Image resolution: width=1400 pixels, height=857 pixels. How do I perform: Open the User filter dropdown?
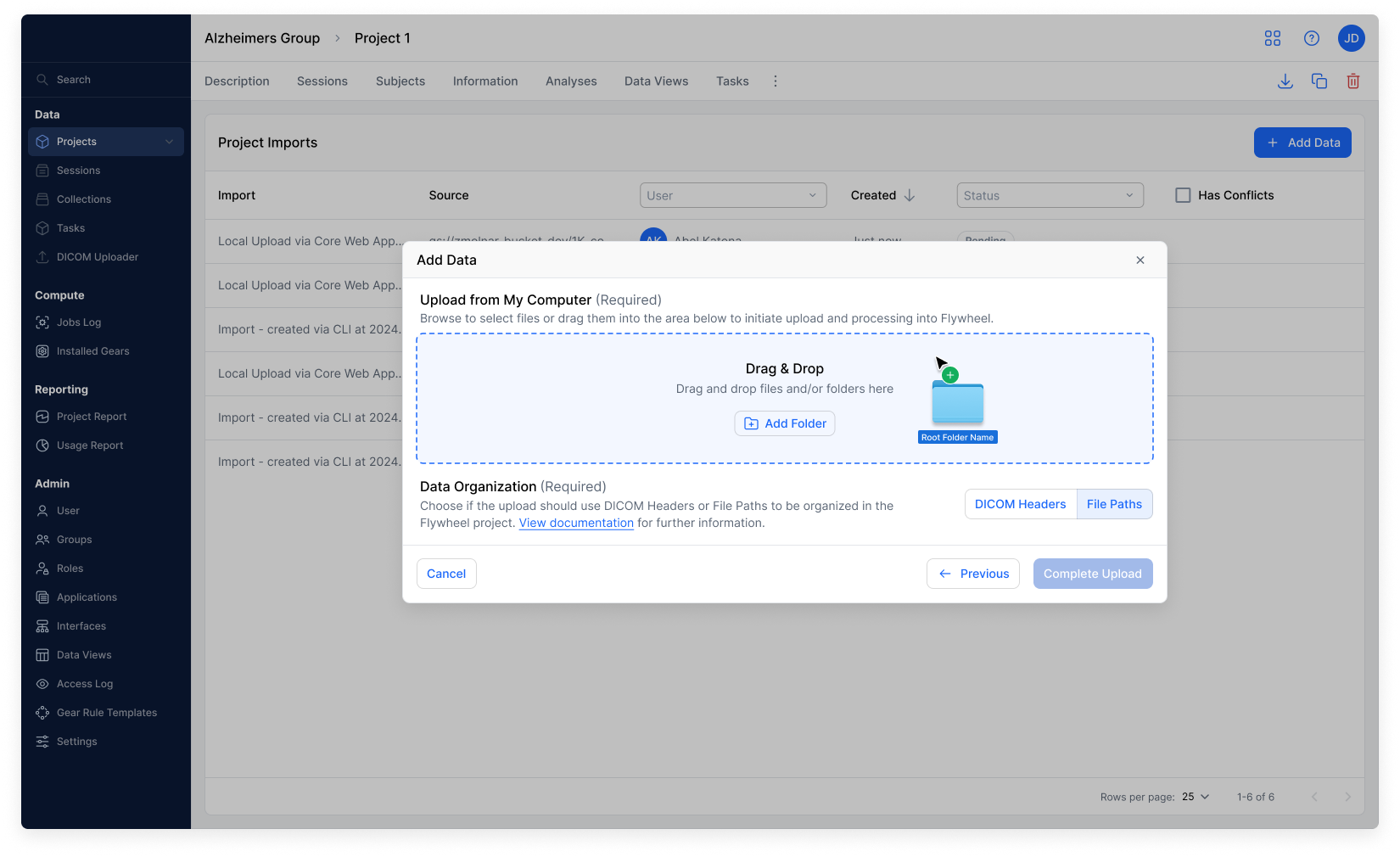(x=733, y=195)
